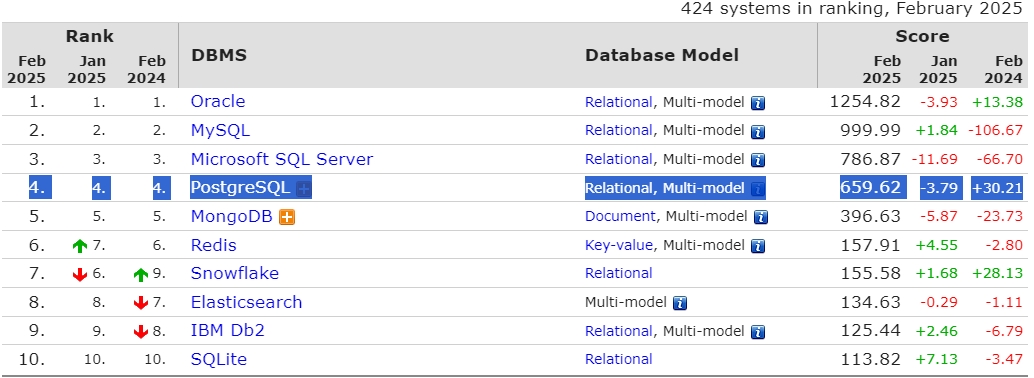Click the -11.69 monthly change value
Screen dimensions: 1034x378
pyautogui.click(x=934, y=159)
